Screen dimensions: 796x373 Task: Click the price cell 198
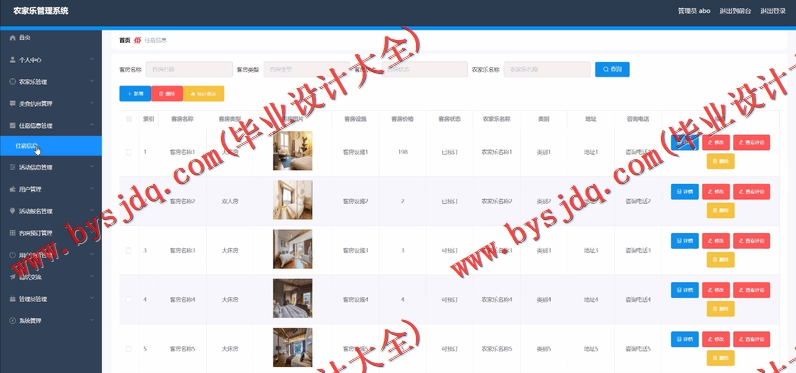(403, 152)
